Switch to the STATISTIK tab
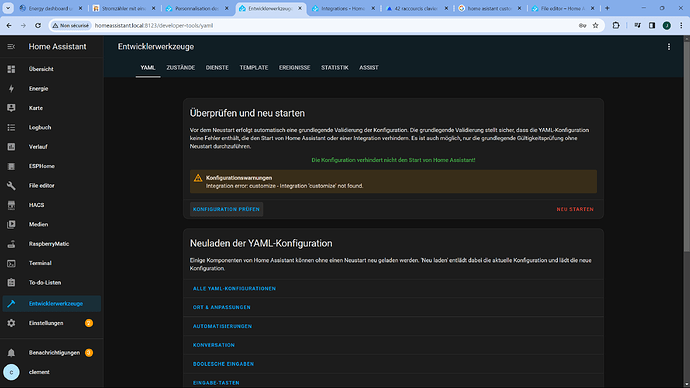 coord(334,68)
